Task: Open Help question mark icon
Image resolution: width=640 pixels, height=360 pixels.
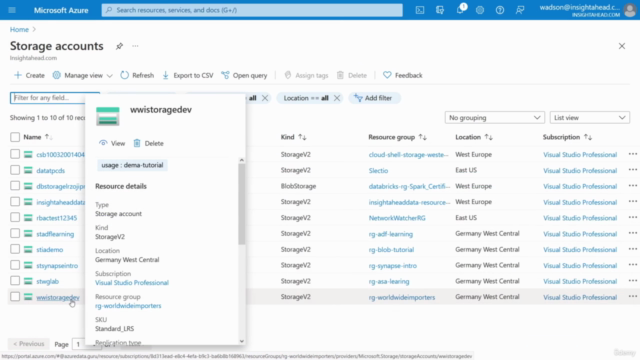Action: pos(500,10)
